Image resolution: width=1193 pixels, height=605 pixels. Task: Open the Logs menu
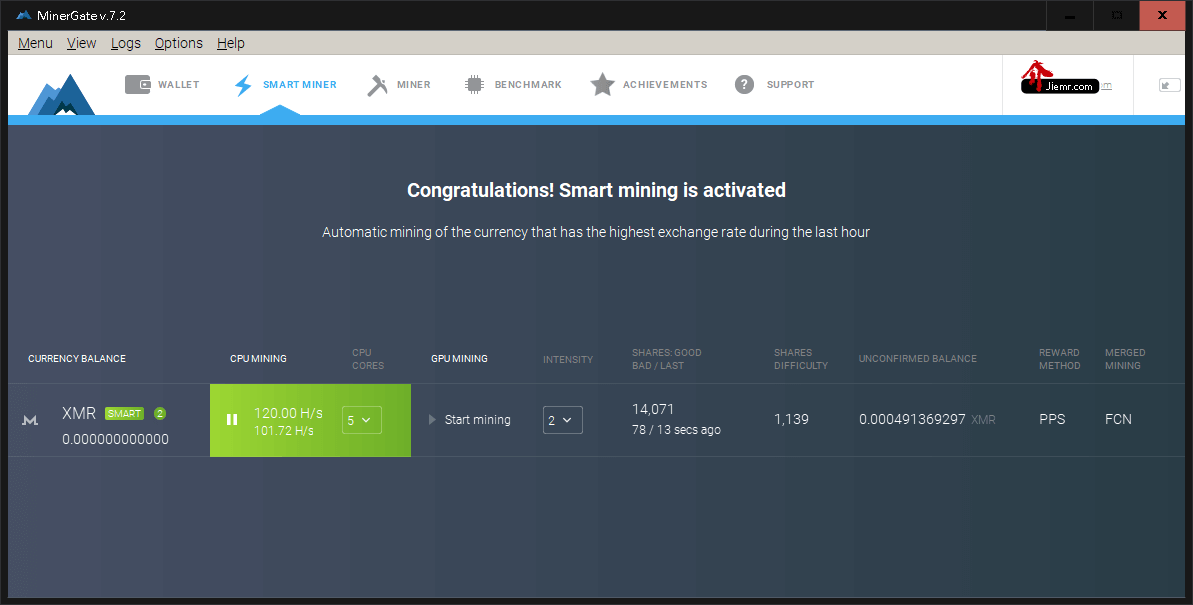point(126,43)
